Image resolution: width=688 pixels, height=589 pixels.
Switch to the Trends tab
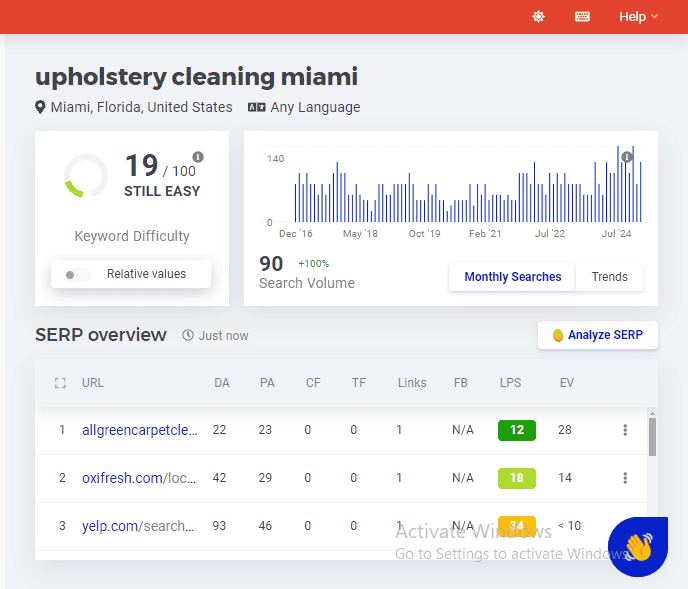click(609, 277)
